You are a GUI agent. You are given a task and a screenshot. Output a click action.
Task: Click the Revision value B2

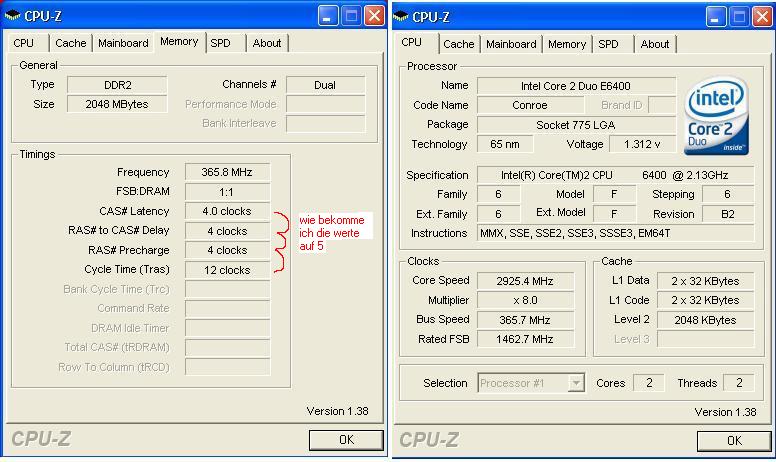pyautogui.click(x=728, y=214)
